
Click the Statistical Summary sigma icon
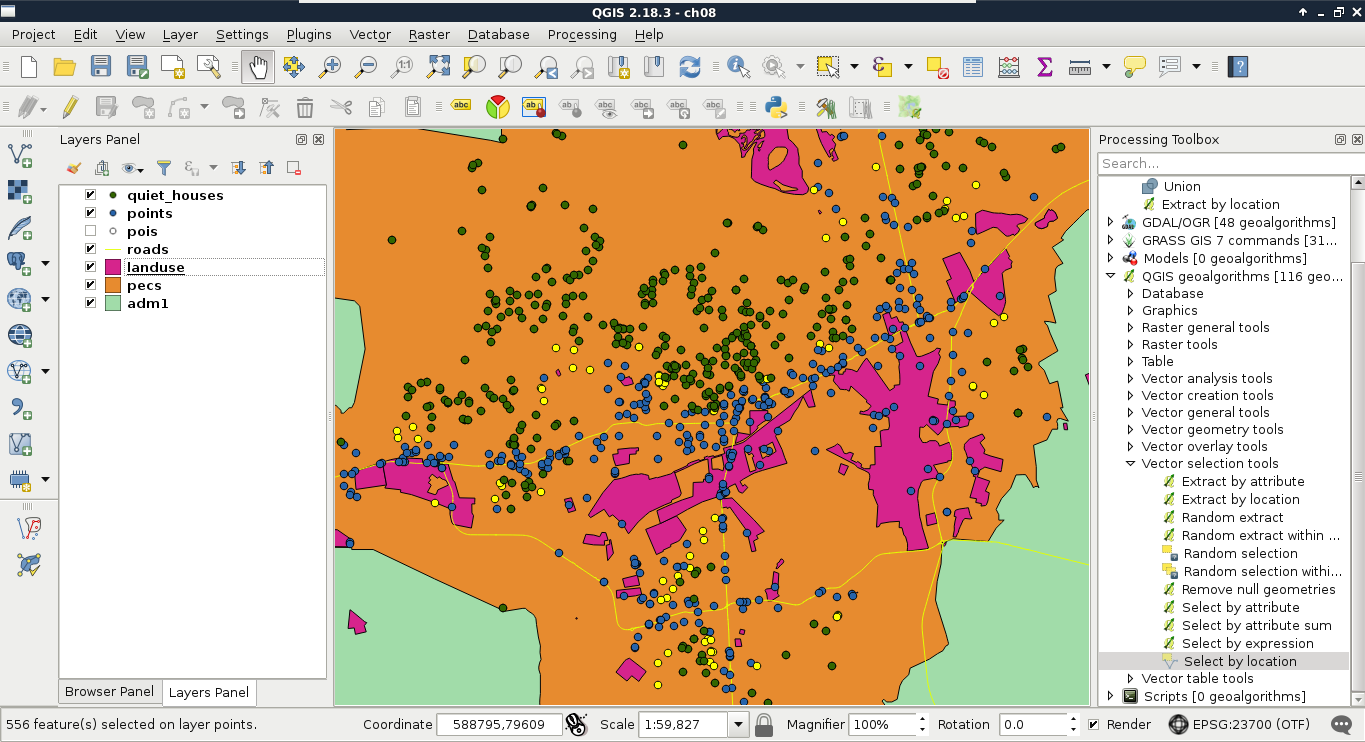[x=1045, y=67]
